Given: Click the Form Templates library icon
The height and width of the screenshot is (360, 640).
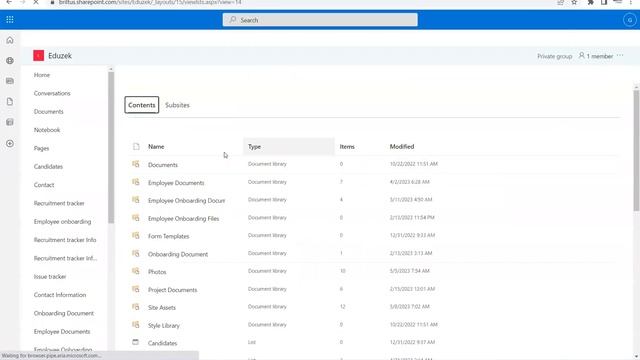Looking at the screenshot, I should click(136, 236).
